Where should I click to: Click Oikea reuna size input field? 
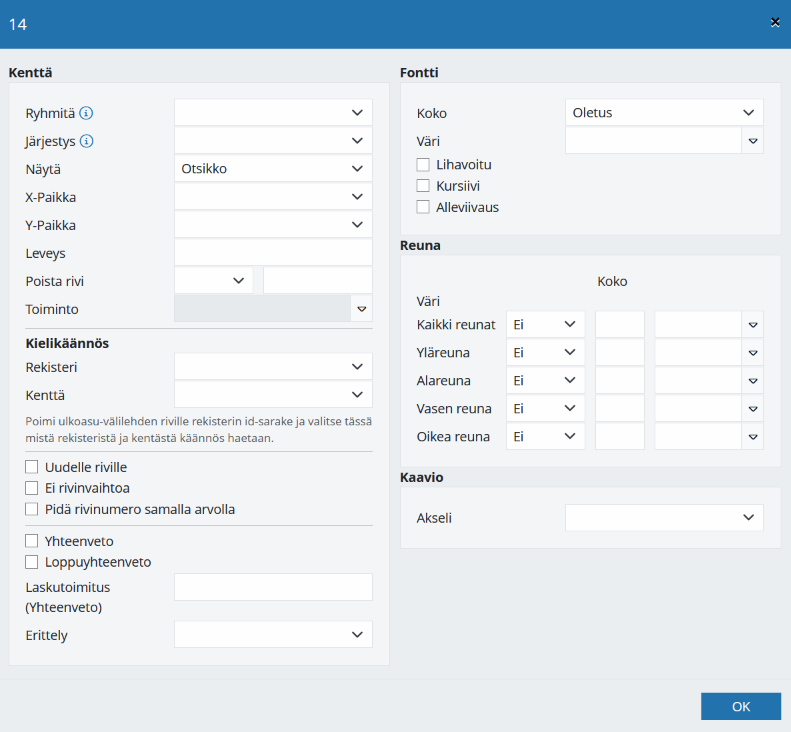coord(619,436)
